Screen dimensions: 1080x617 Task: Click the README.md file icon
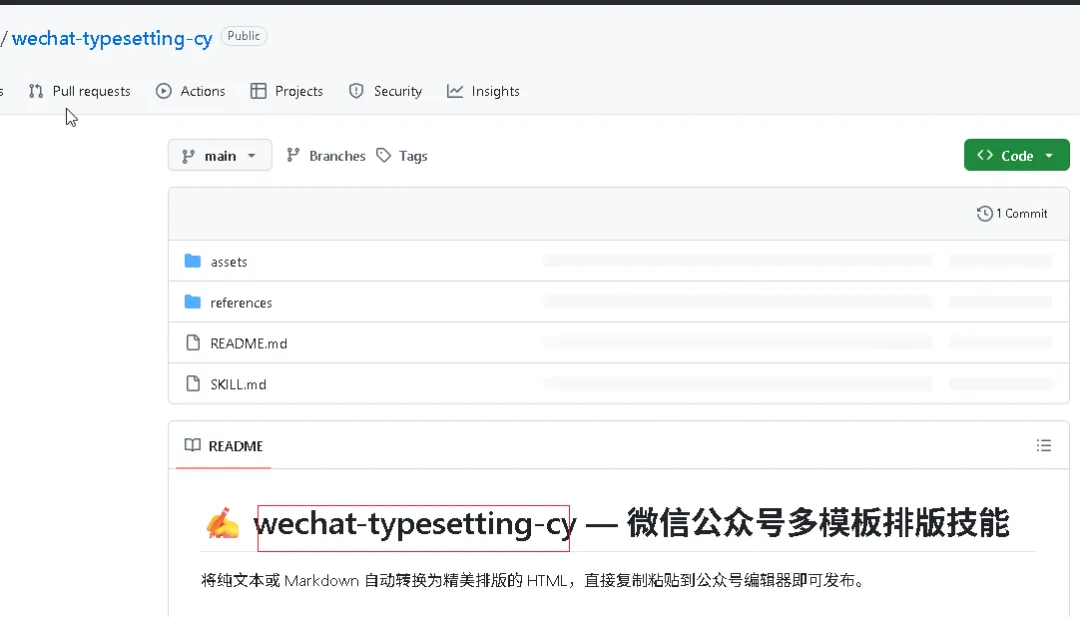[x=193, y=342]
